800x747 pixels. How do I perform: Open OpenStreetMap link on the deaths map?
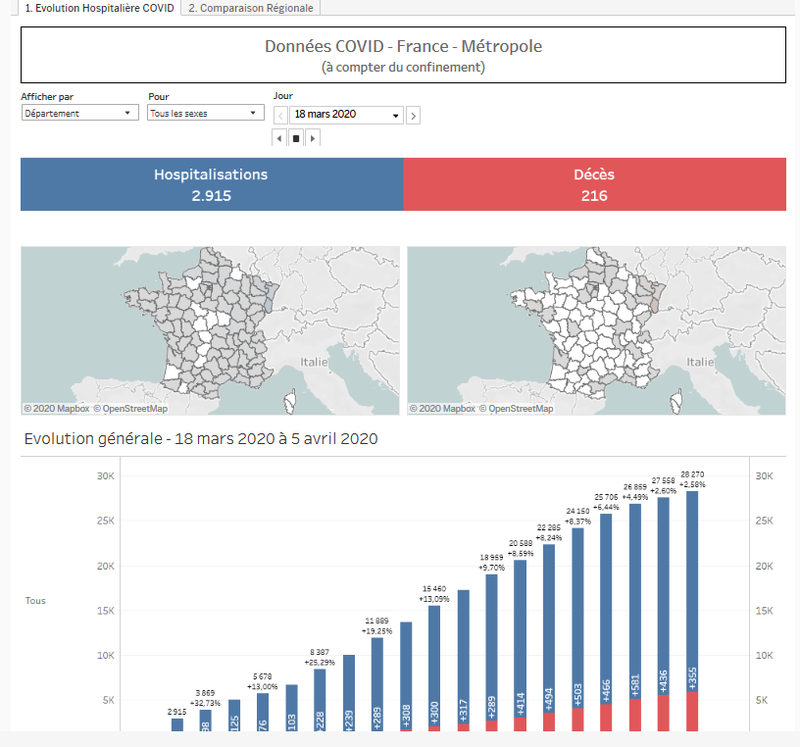[x=519, y=409]
